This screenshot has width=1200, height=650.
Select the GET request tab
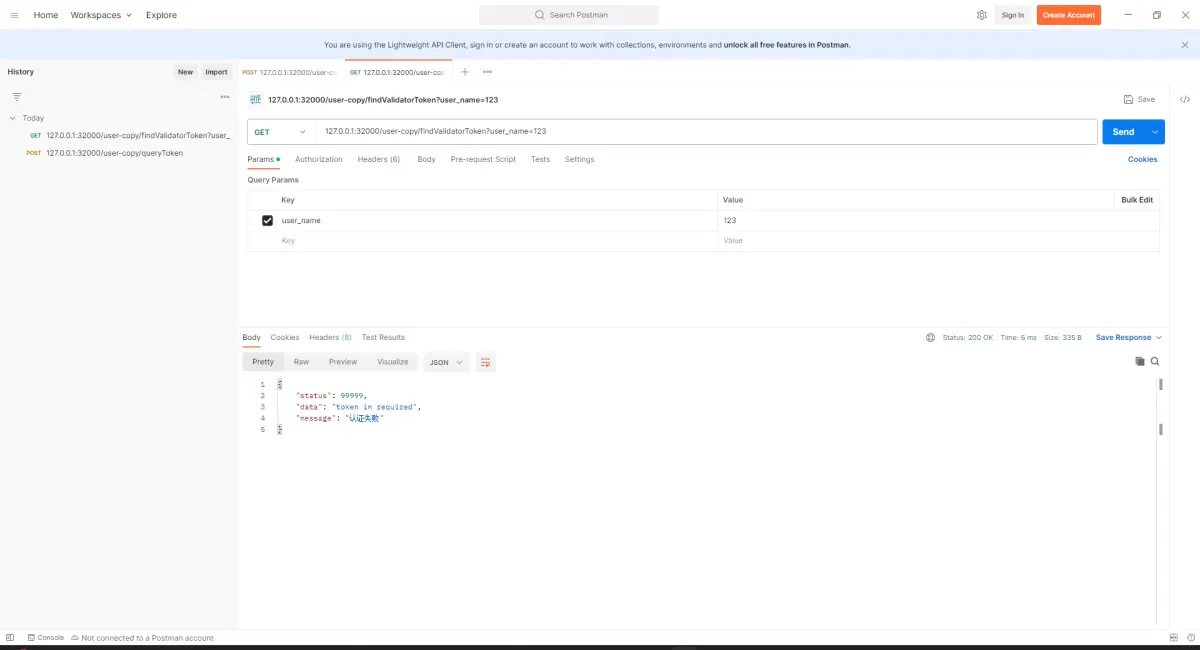pos(398,72)
